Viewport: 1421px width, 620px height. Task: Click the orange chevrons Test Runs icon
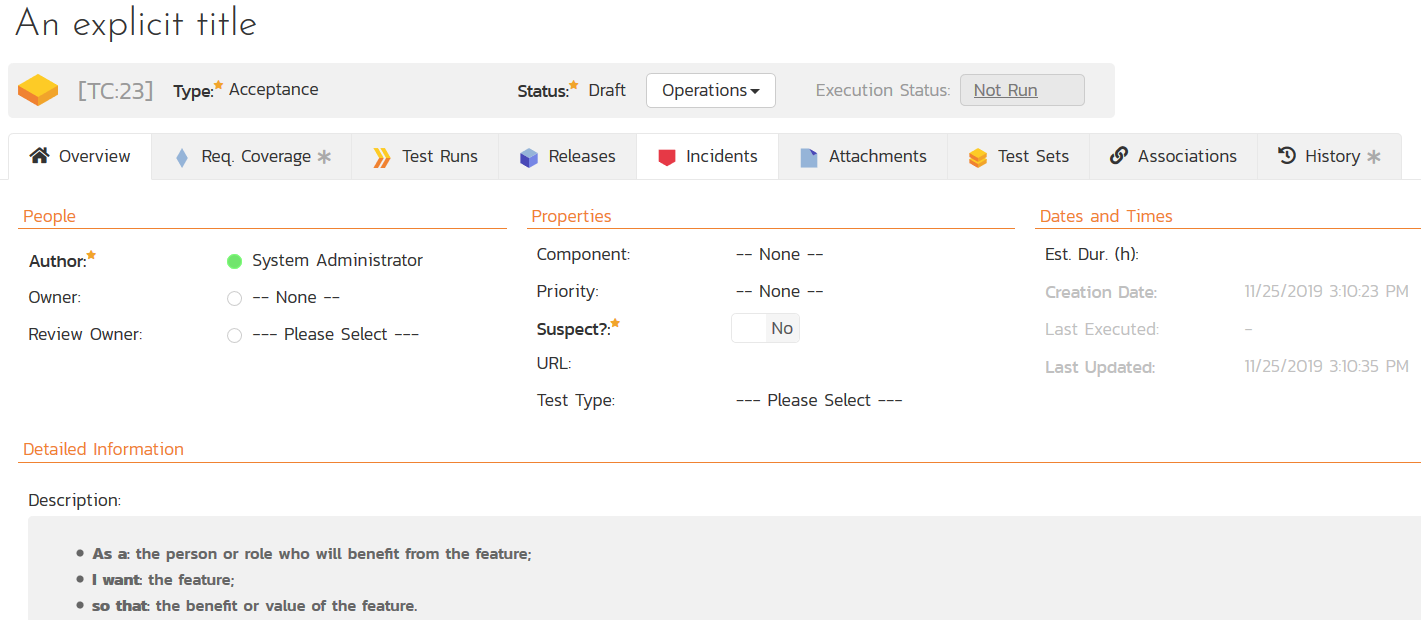(x=382, y=157)
